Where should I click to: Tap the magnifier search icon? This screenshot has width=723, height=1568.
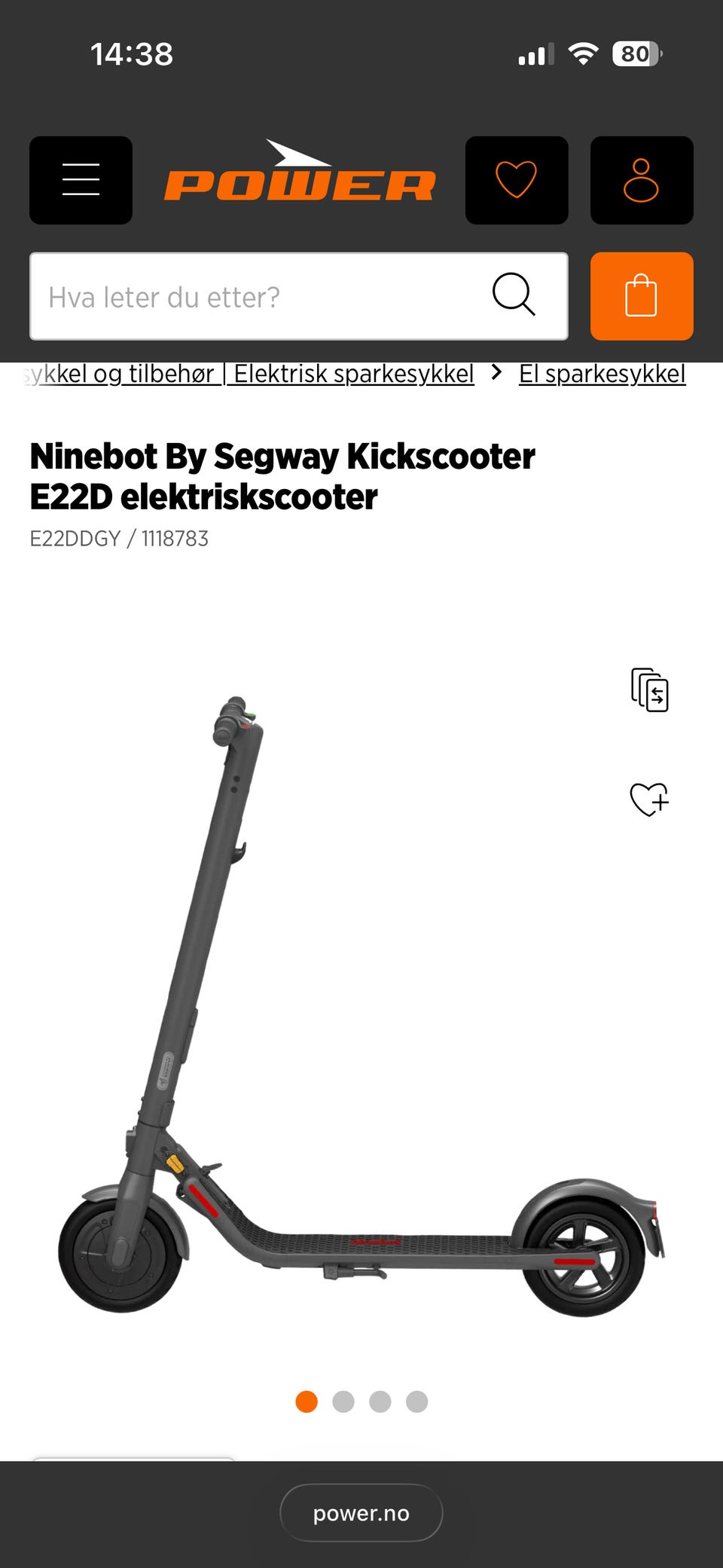[x=514, y=294]
